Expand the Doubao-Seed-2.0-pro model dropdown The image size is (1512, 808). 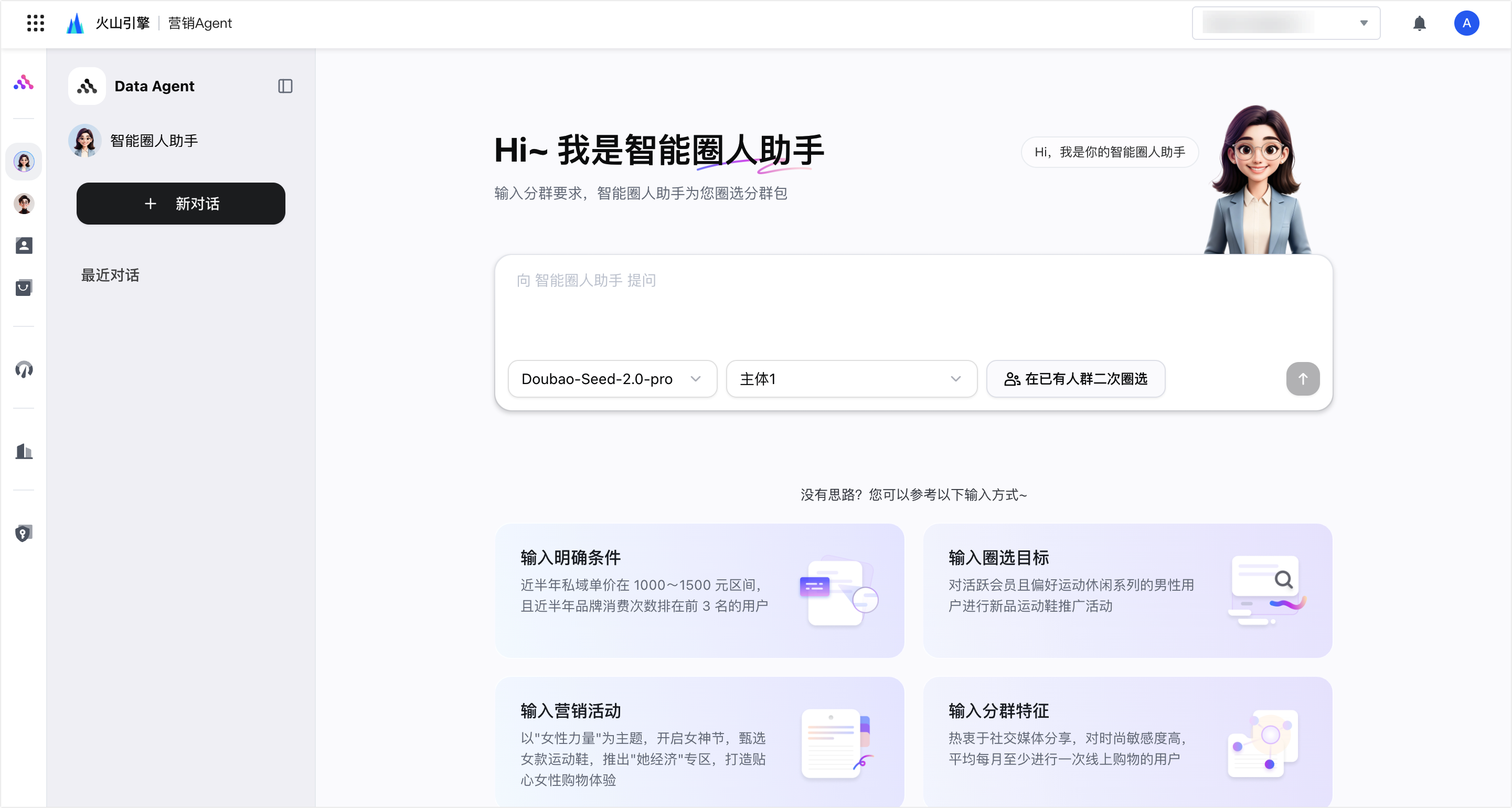(x=612, y=379)
